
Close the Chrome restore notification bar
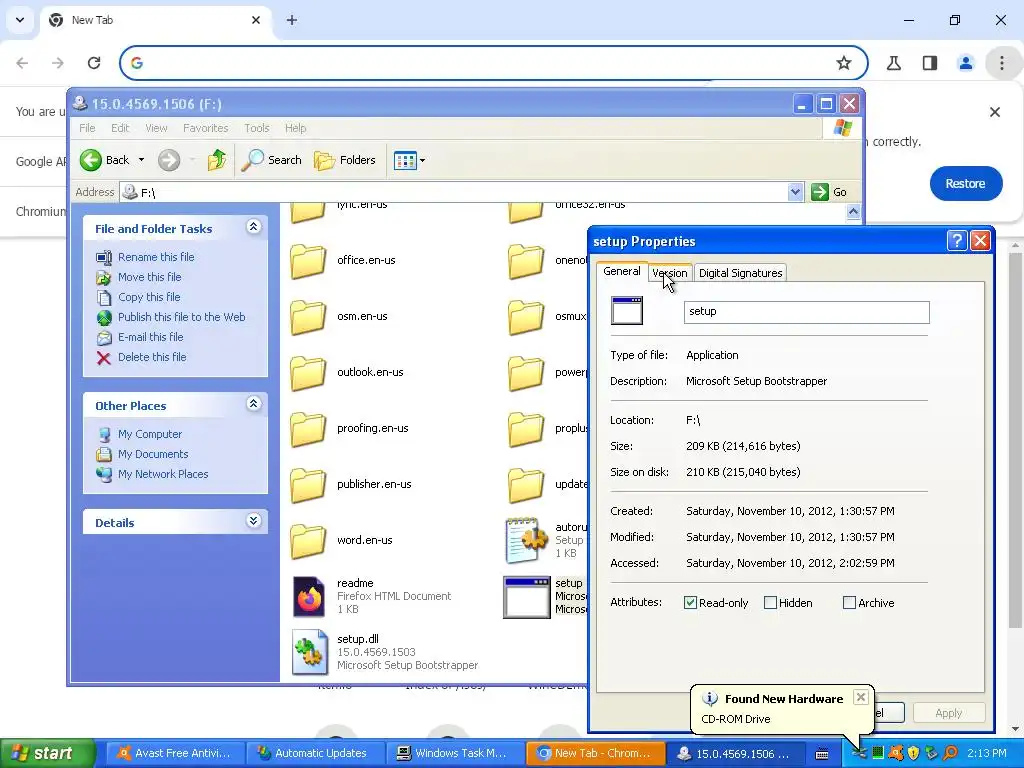pos(995,112)
